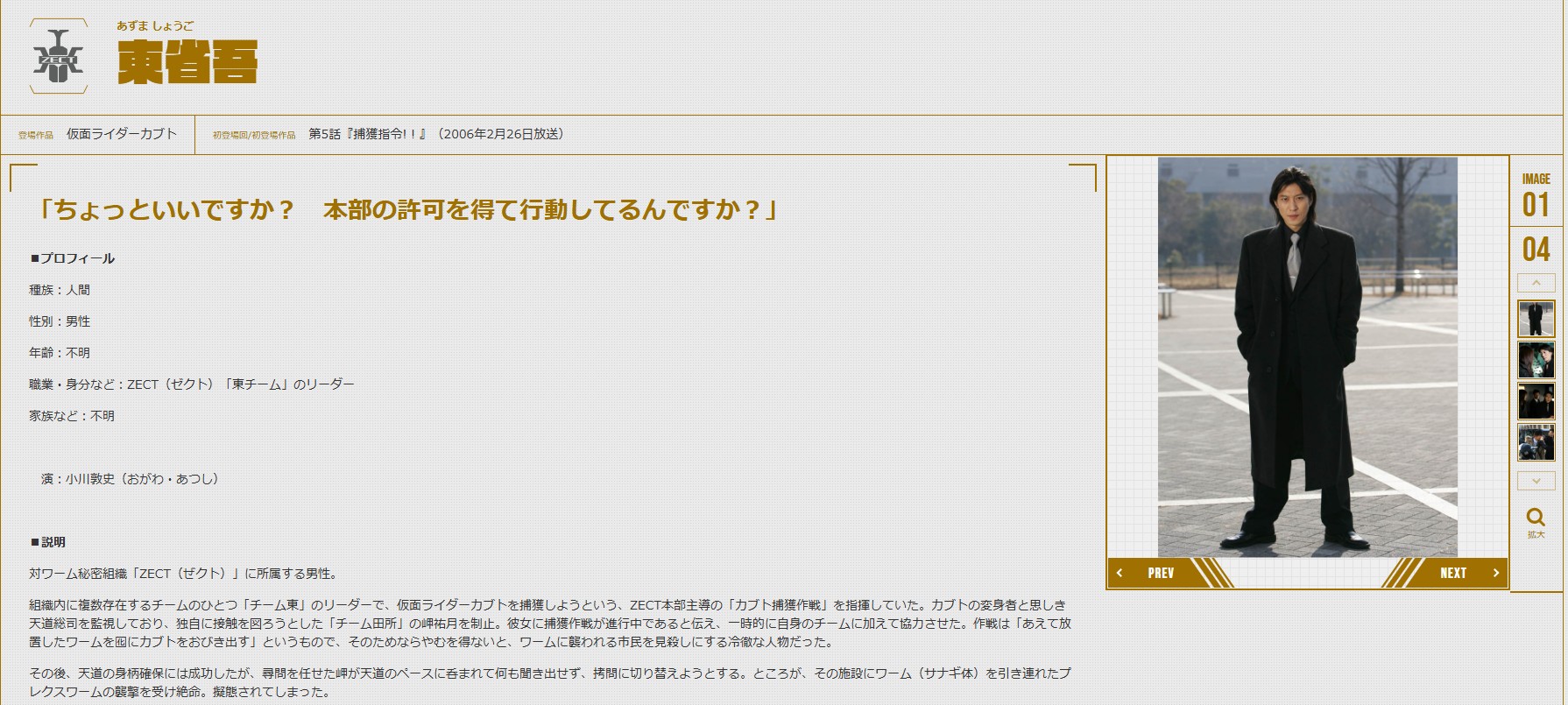Click the series title 仮面ライダーカブト

click(x=122, y=134)
